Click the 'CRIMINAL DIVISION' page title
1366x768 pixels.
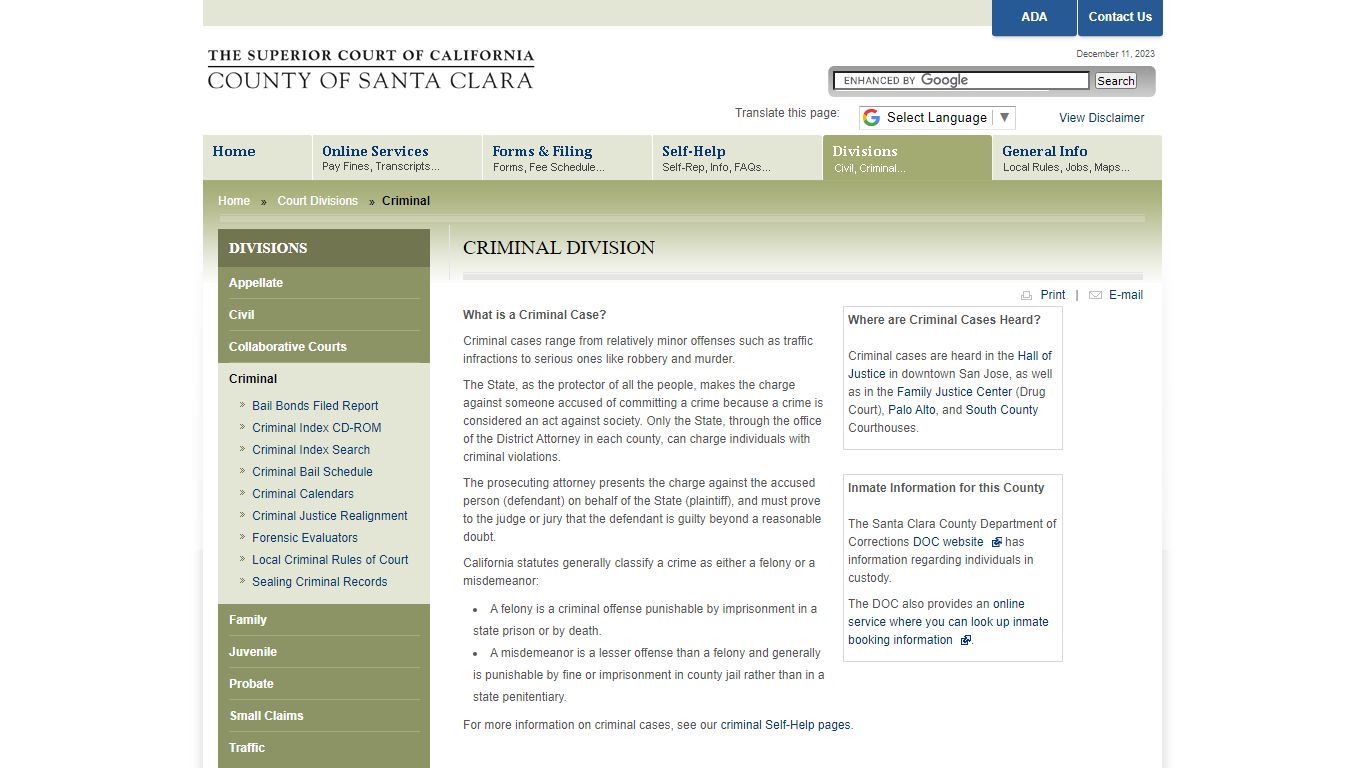(559, 248)
